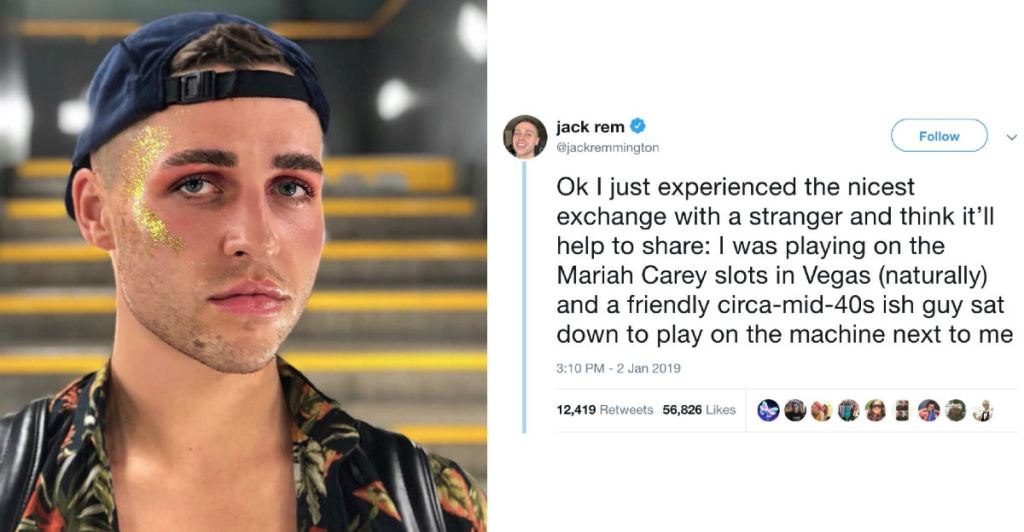Open the dark green liker avatar
This screenshot has height=532, width=1024.
click(956, 410)
